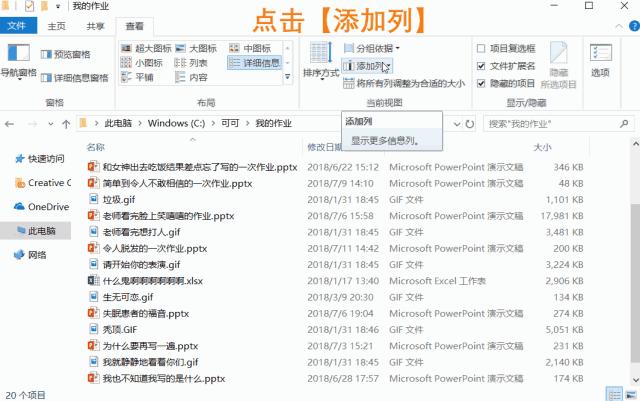Refresh the current folder
Image resolution: width=640 pixels, height=401 pixels.
coord(470,124)
